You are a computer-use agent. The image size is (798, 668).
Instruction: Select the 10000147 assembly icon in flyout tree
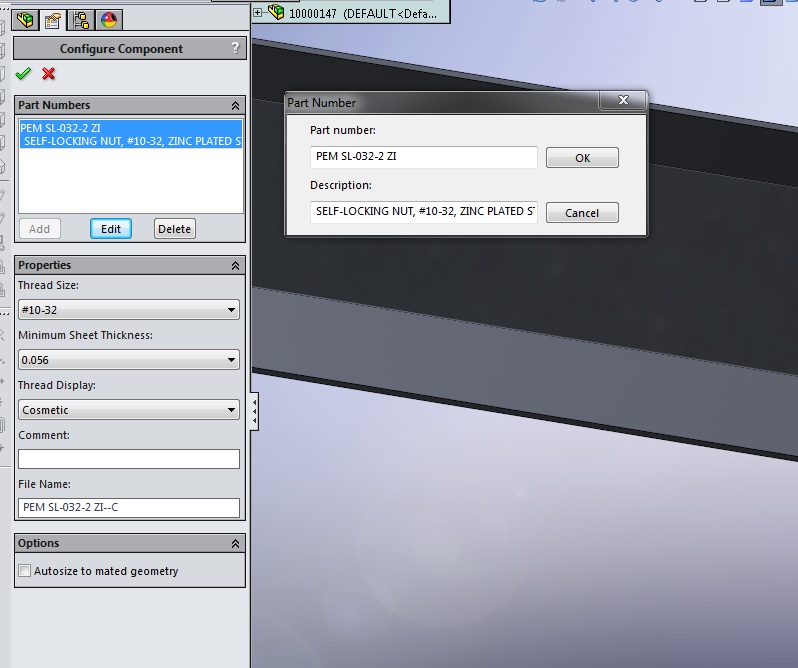click(x=276, y=12)
